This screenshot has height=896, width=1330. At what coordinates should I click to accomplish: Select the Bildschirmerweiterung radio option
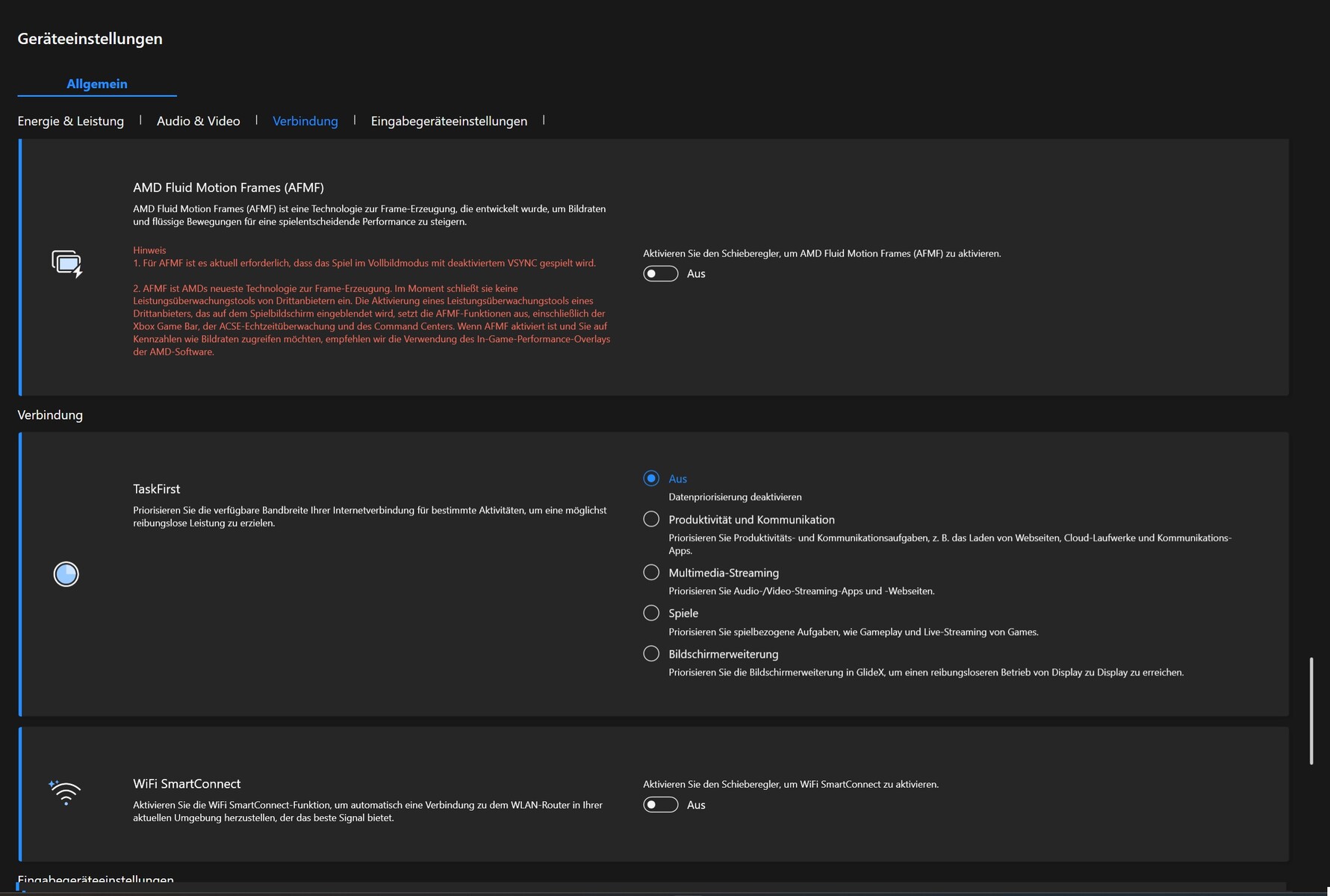point(651,654)
